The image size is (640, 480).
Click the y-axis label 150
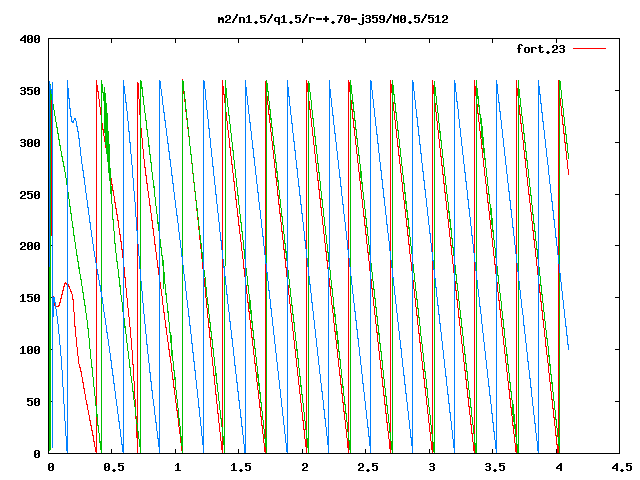point(30,298)
